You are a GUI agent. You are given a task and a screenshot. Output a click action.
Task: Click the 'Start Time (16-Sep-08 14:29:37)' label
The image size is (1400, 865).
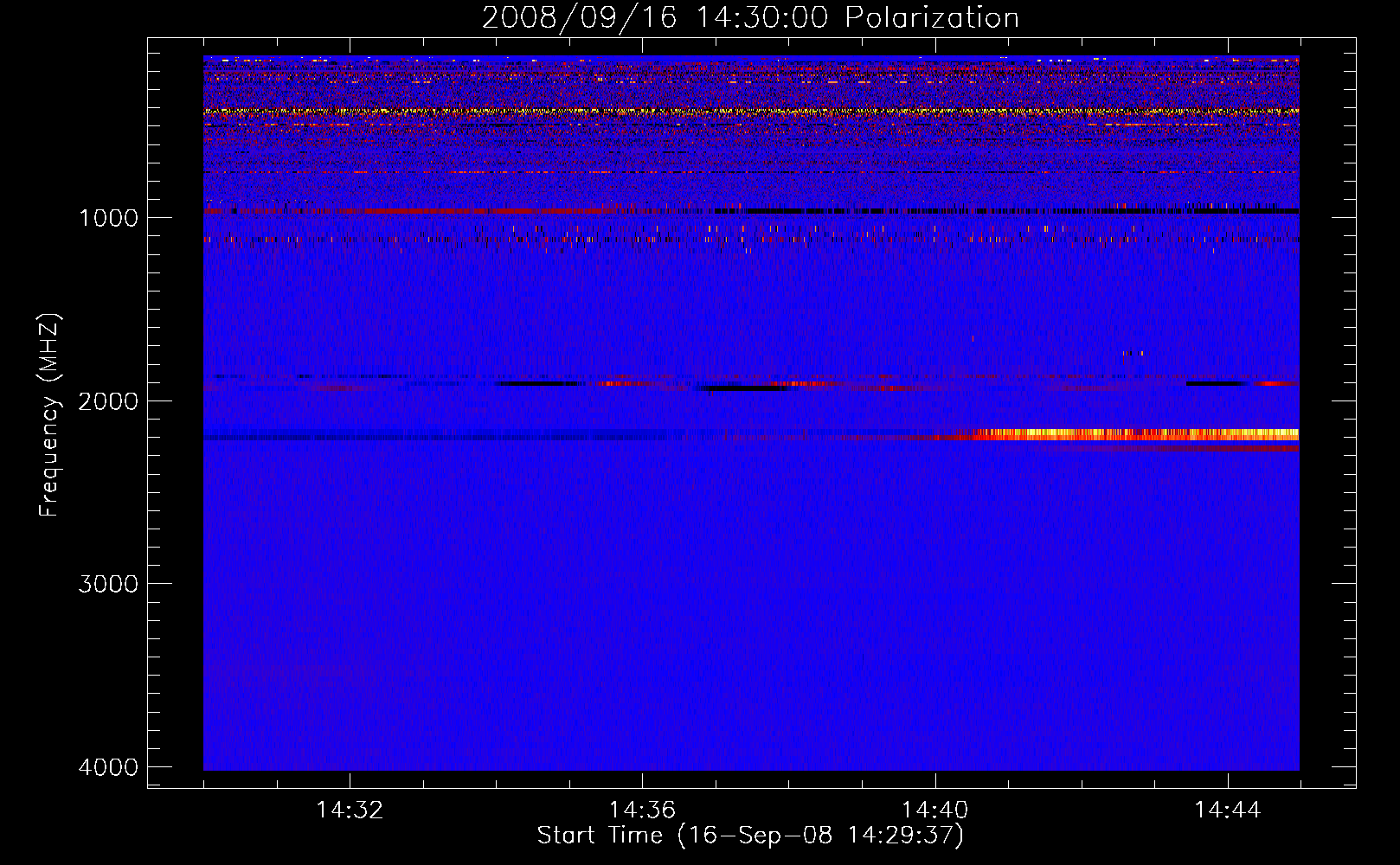(750, 836)
